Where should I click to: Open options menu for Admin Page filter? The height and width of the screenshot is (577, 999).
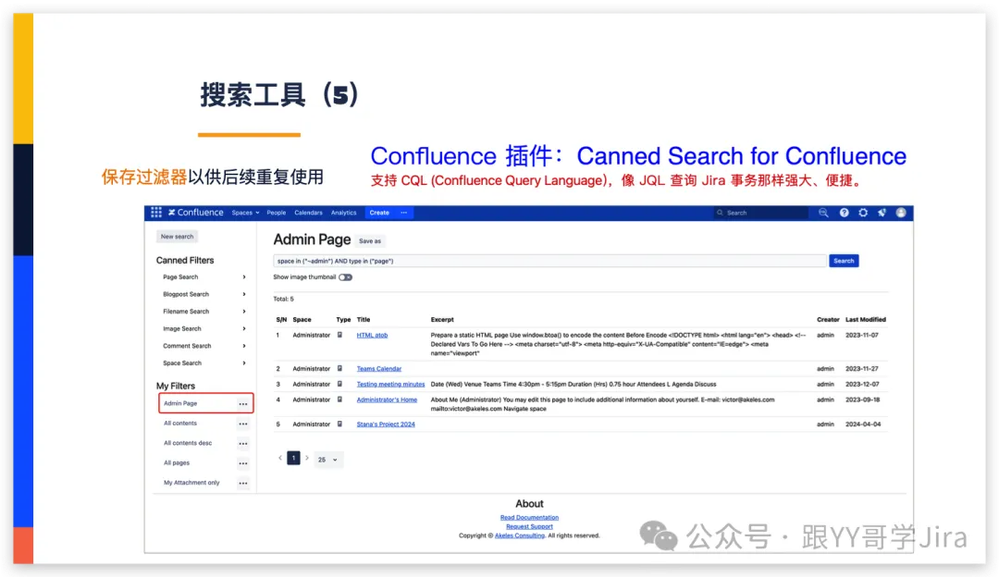[243, 404]
